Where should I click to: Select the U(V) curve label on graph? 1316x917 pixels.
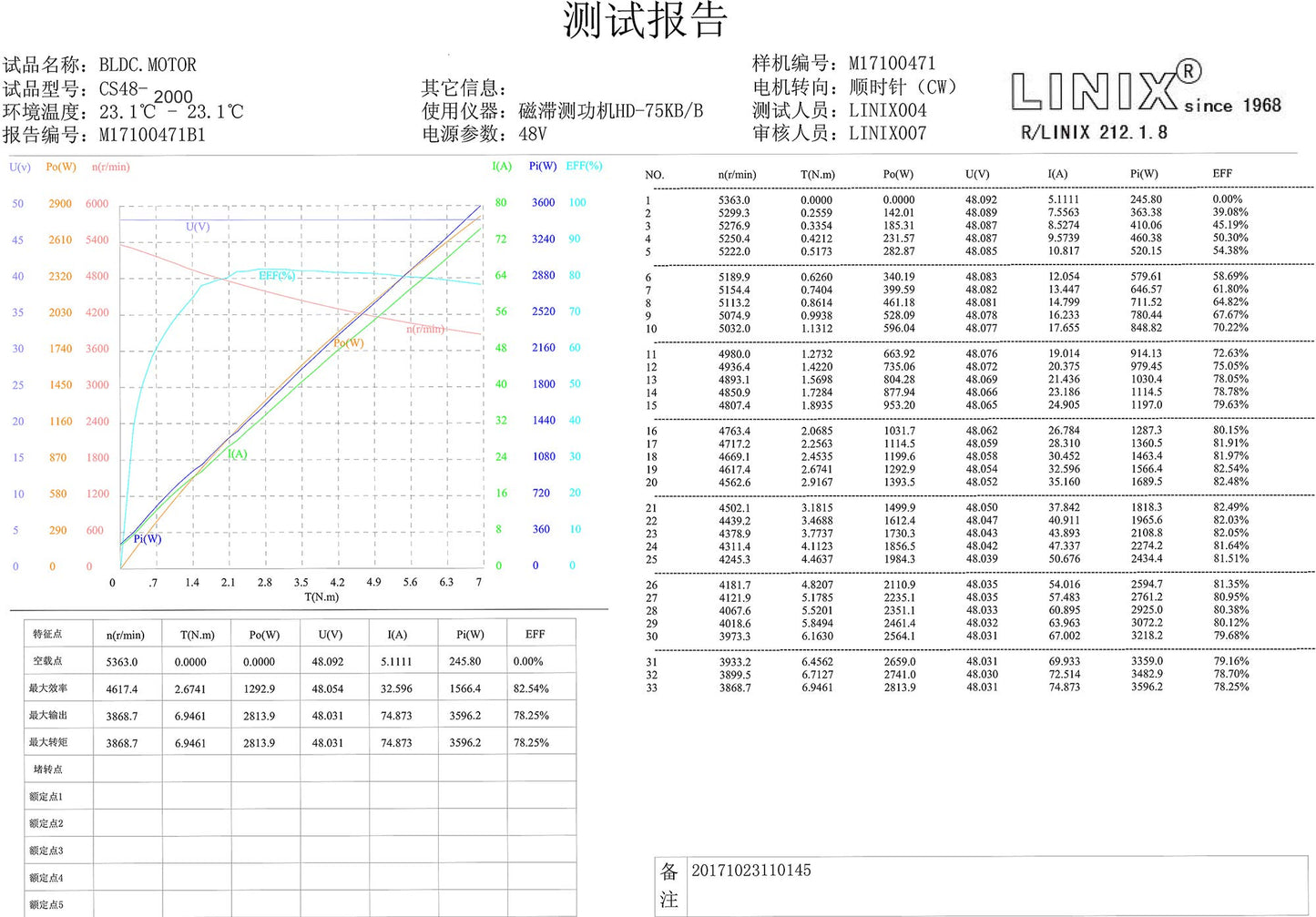(198, 227)
